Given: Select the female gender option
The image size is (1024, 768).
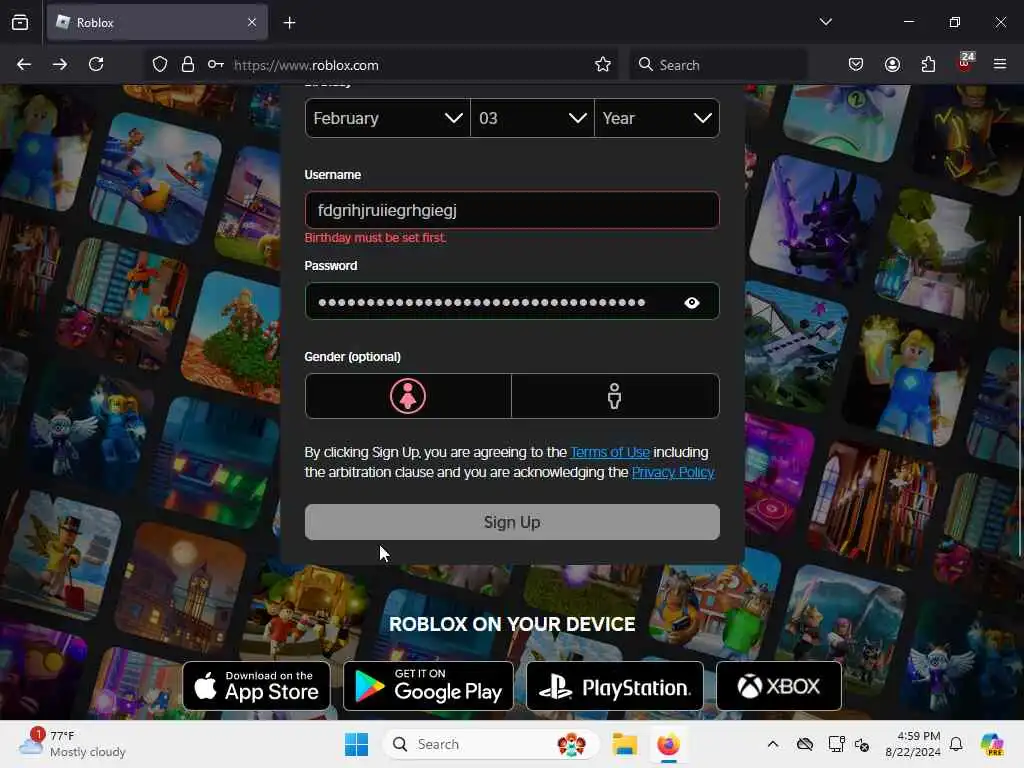Looking at the screenshot, I should [x=408, y=396].
